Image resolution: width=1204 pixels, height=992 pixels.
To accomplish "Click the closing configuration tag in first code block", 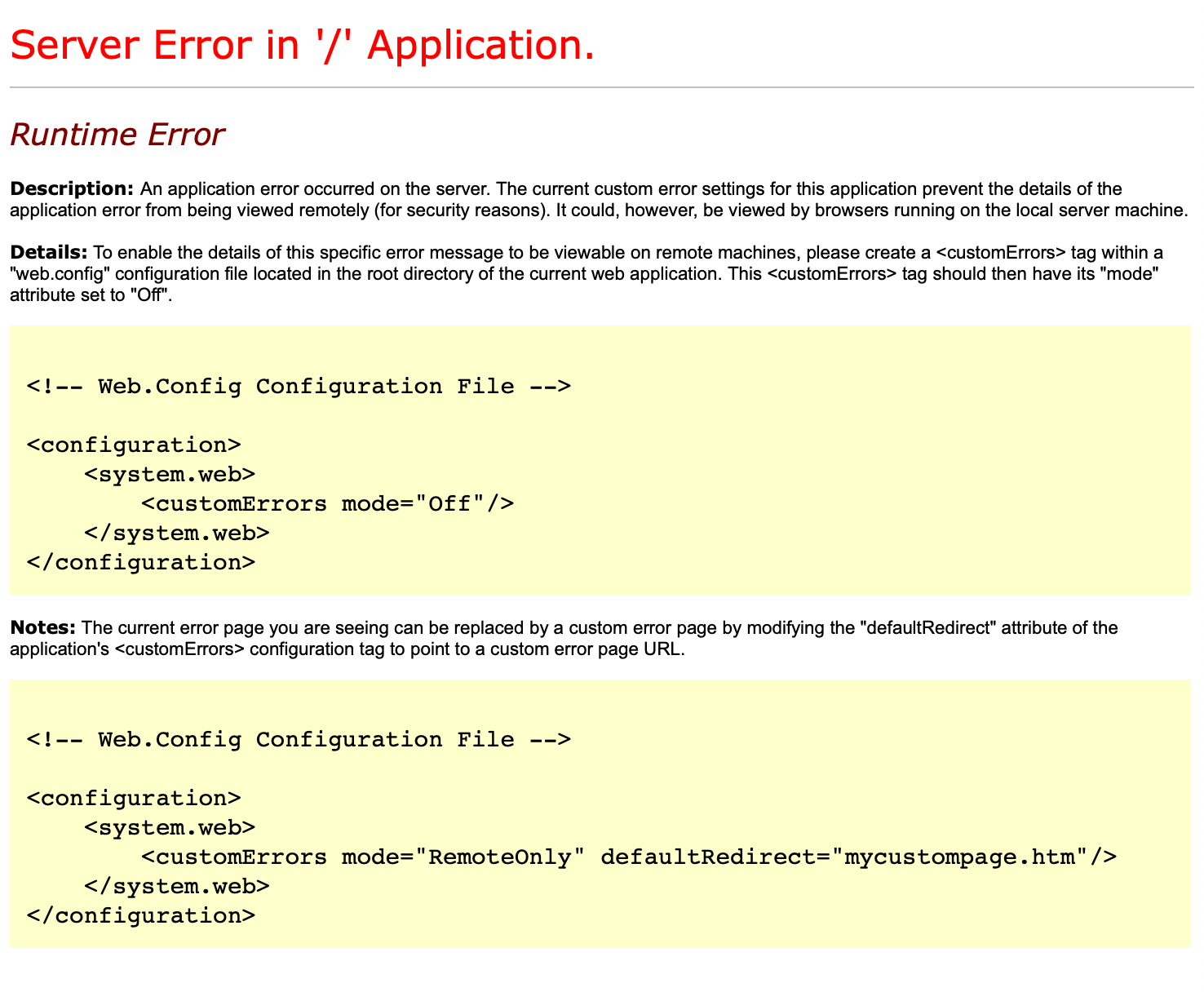I will click(x=140, y=562).
